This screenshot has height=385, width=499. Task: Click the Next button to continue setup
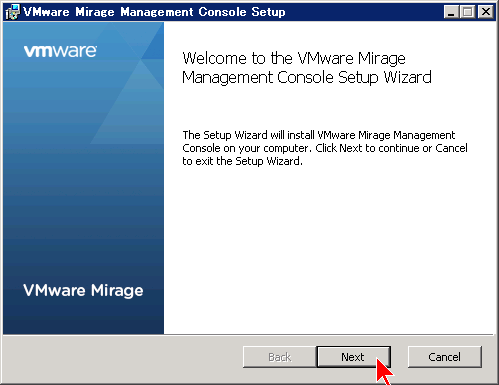point(353,357)
